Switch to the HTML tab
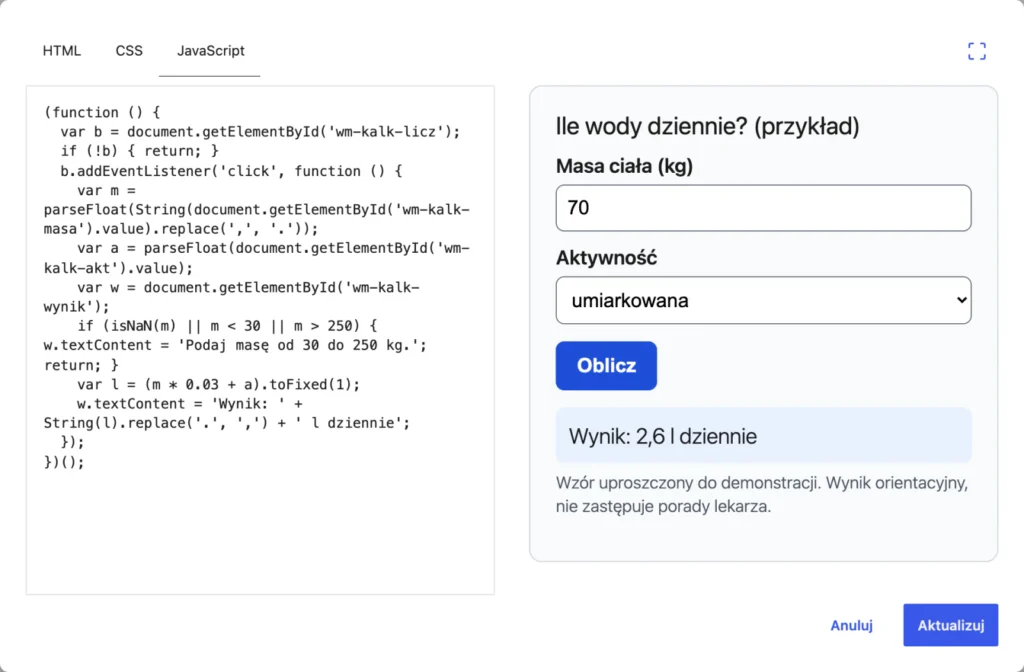Viewport: 1024px width, 672px height. (x=62, y=51)
